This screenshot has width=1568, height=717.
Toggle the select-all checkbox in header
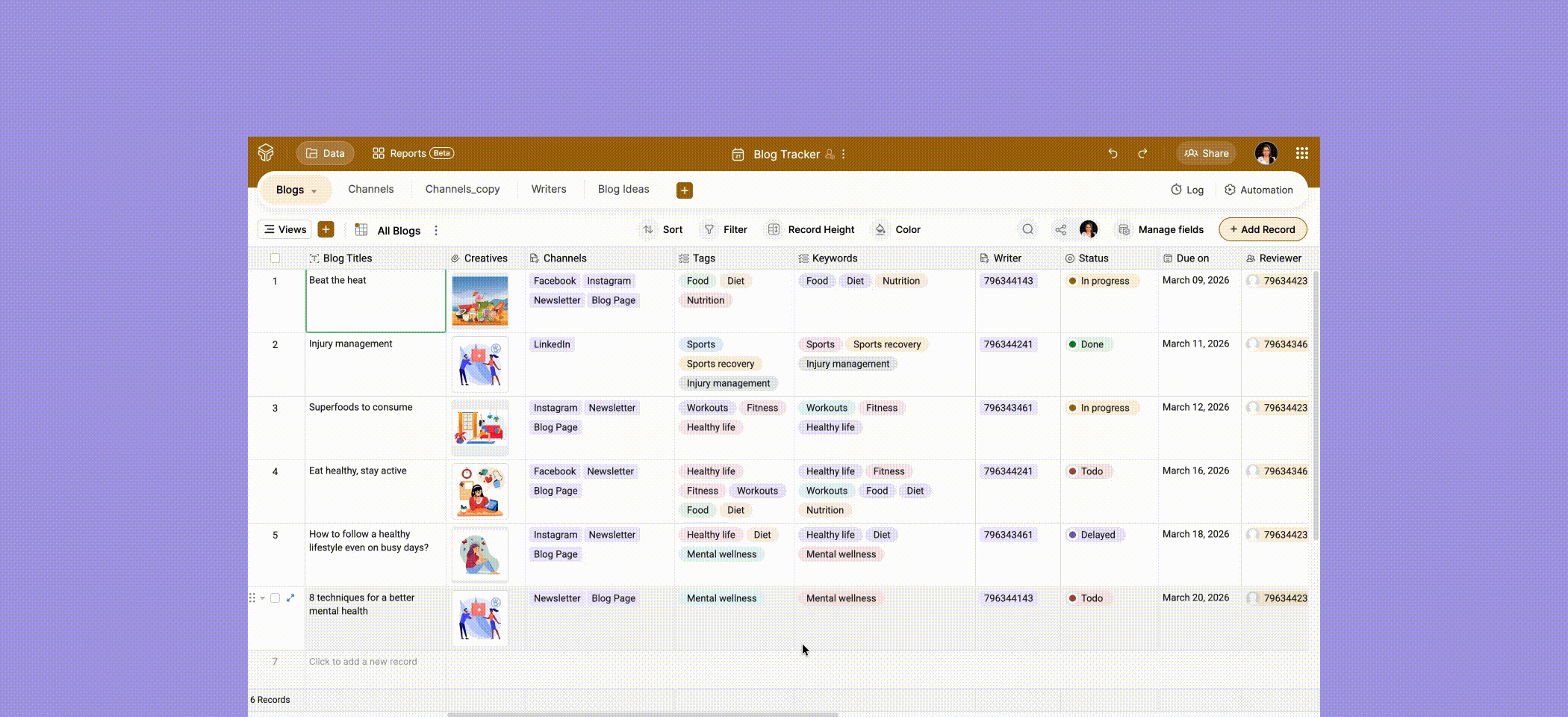pyautogui.click(x=275, y=258)
